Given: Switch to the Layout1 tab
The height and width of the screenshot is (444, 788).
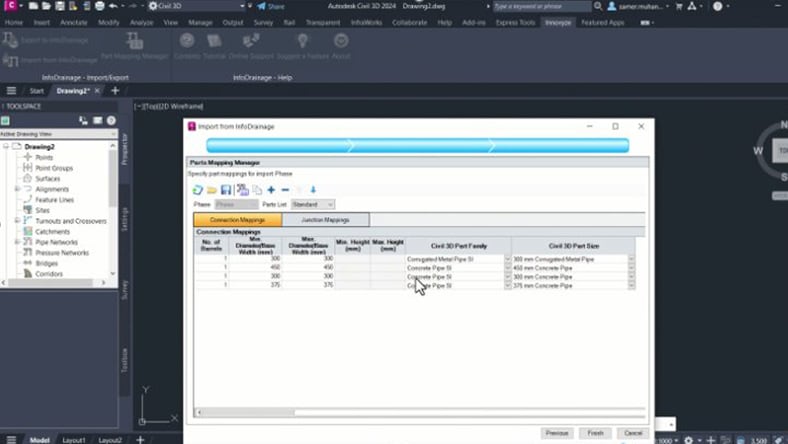Looking at the screenshot, I should click(74, 440).
